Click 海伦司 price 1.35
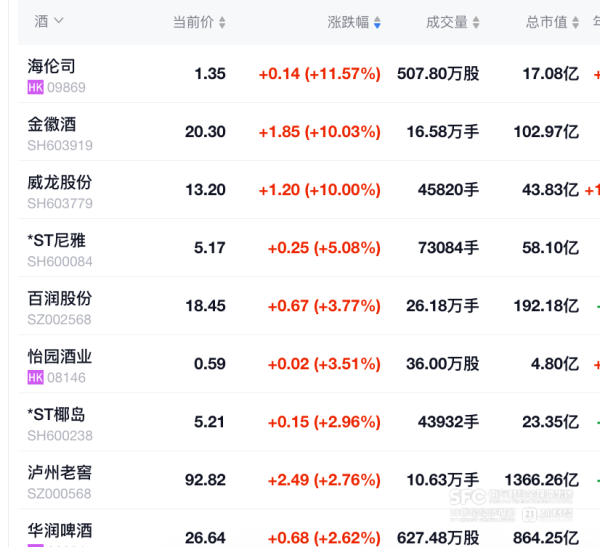The width and height of the screenshot is (600, 547). pos(210,74)
